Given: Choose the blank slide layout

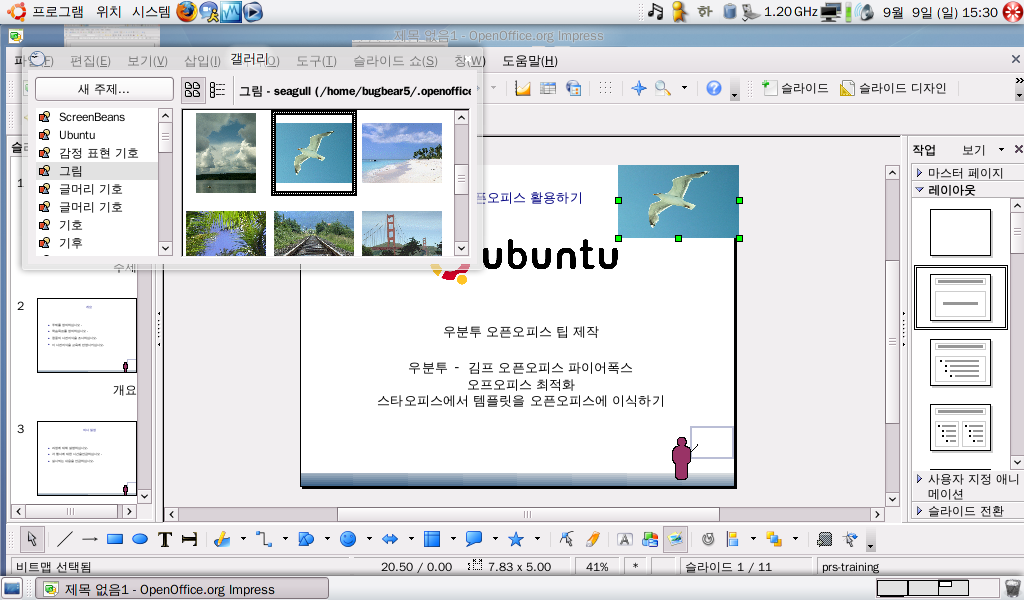Looking at the screenshot, I should pyautogui.click(x=960, y=232).
